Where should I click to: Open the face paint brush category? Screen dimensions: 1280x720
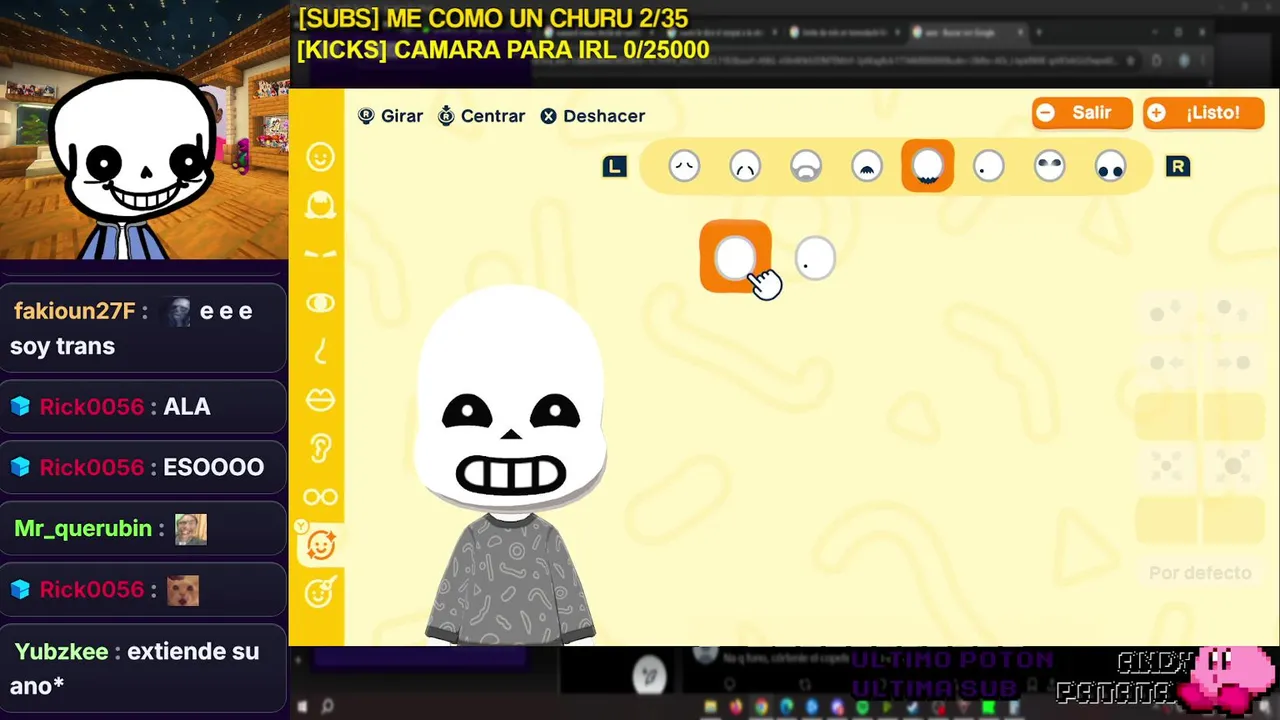(320, 593)
